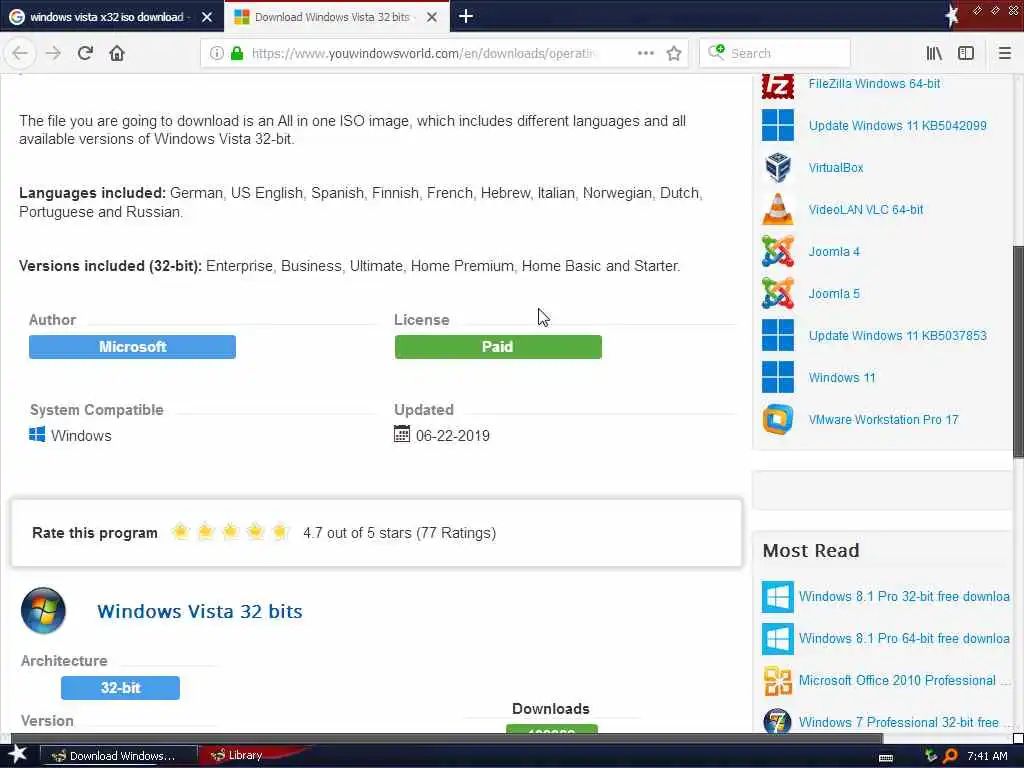
Task: Click the Windows 11 text link
Action: tap(842, 377)
